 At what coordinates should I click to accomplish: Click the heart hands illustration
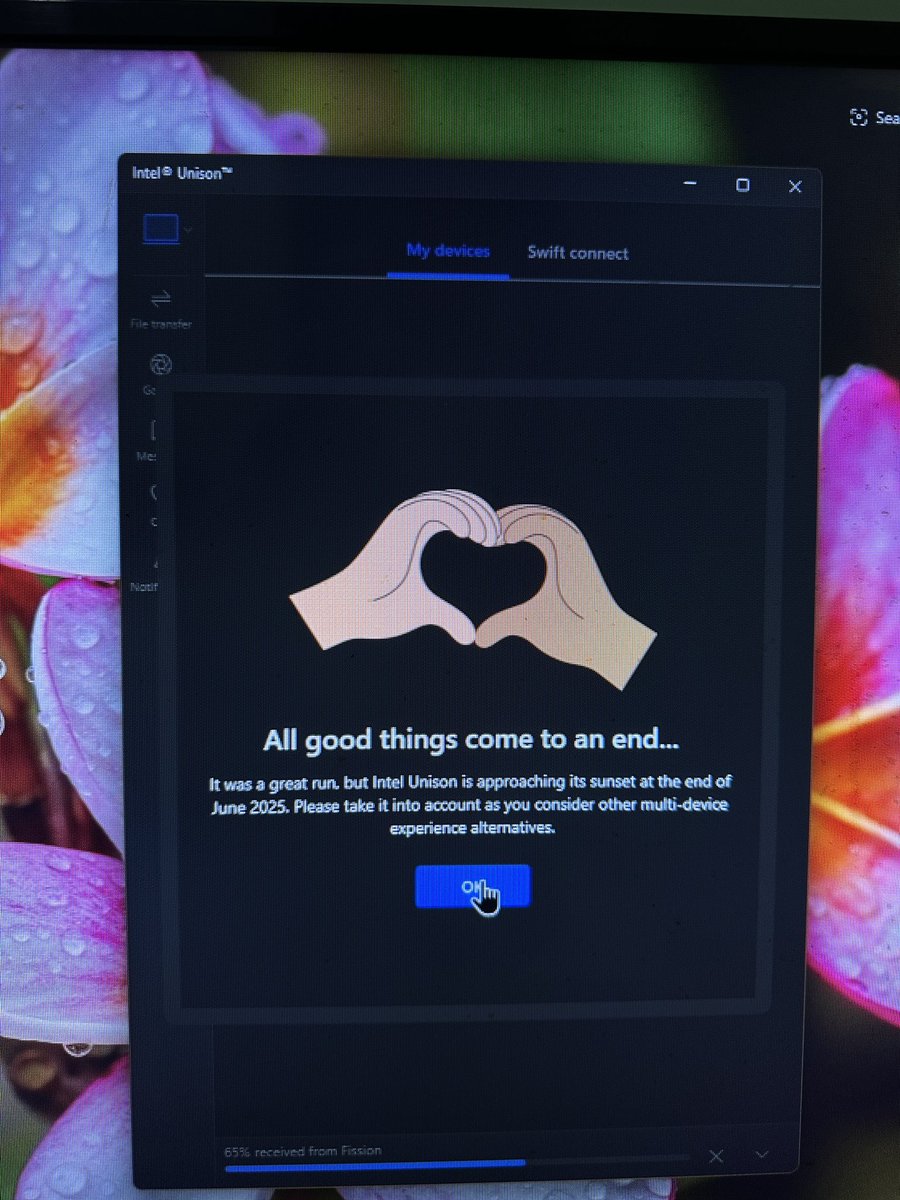click(x=472, y=588)
